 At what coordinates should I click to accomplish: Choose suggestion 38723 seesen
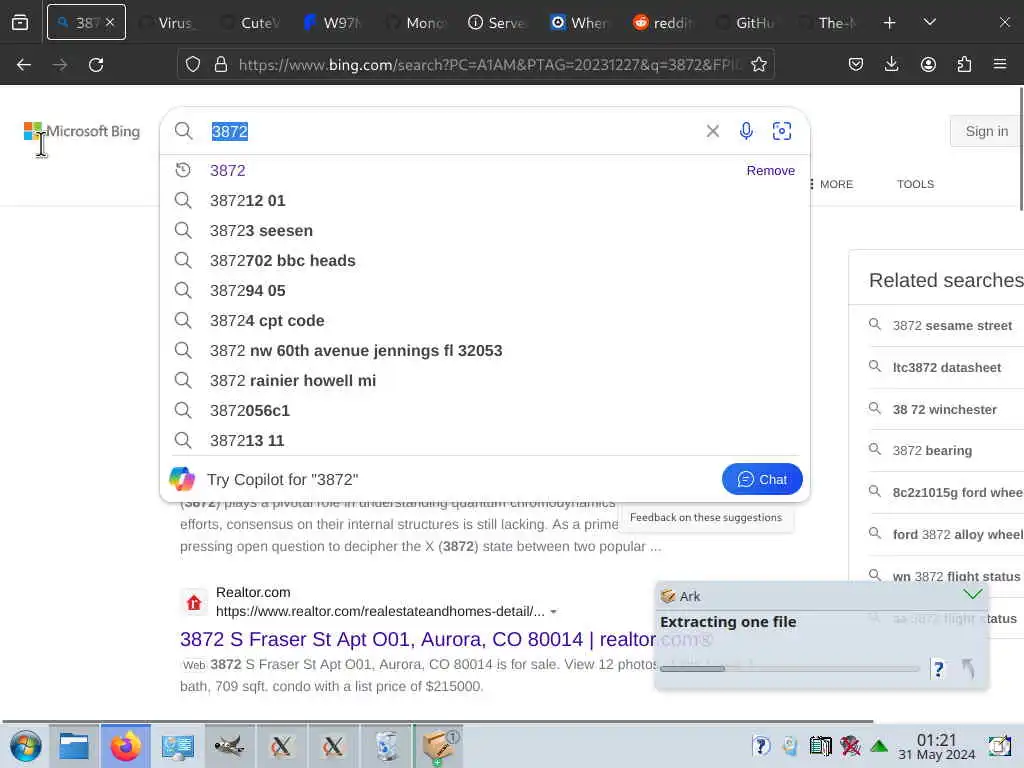point(485,231)
